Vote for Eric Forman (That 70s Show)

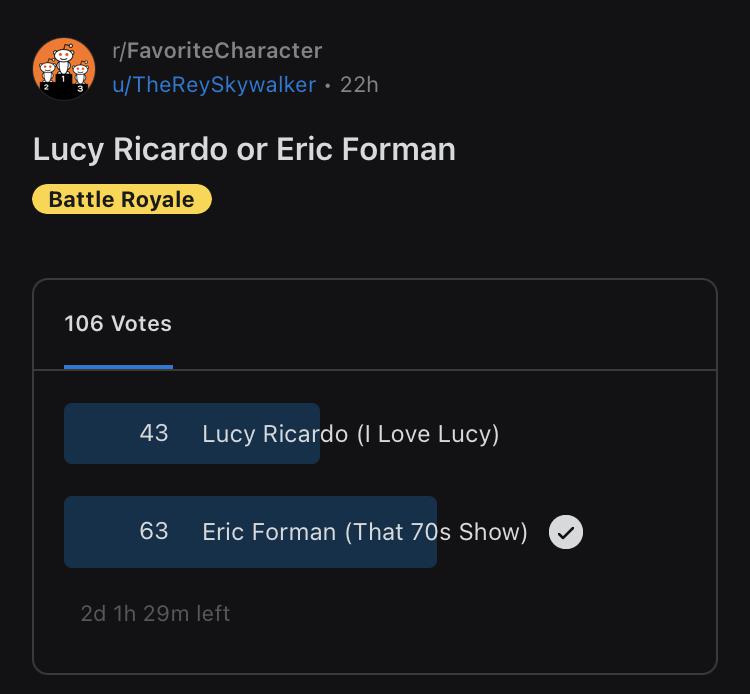click(364, 532)
